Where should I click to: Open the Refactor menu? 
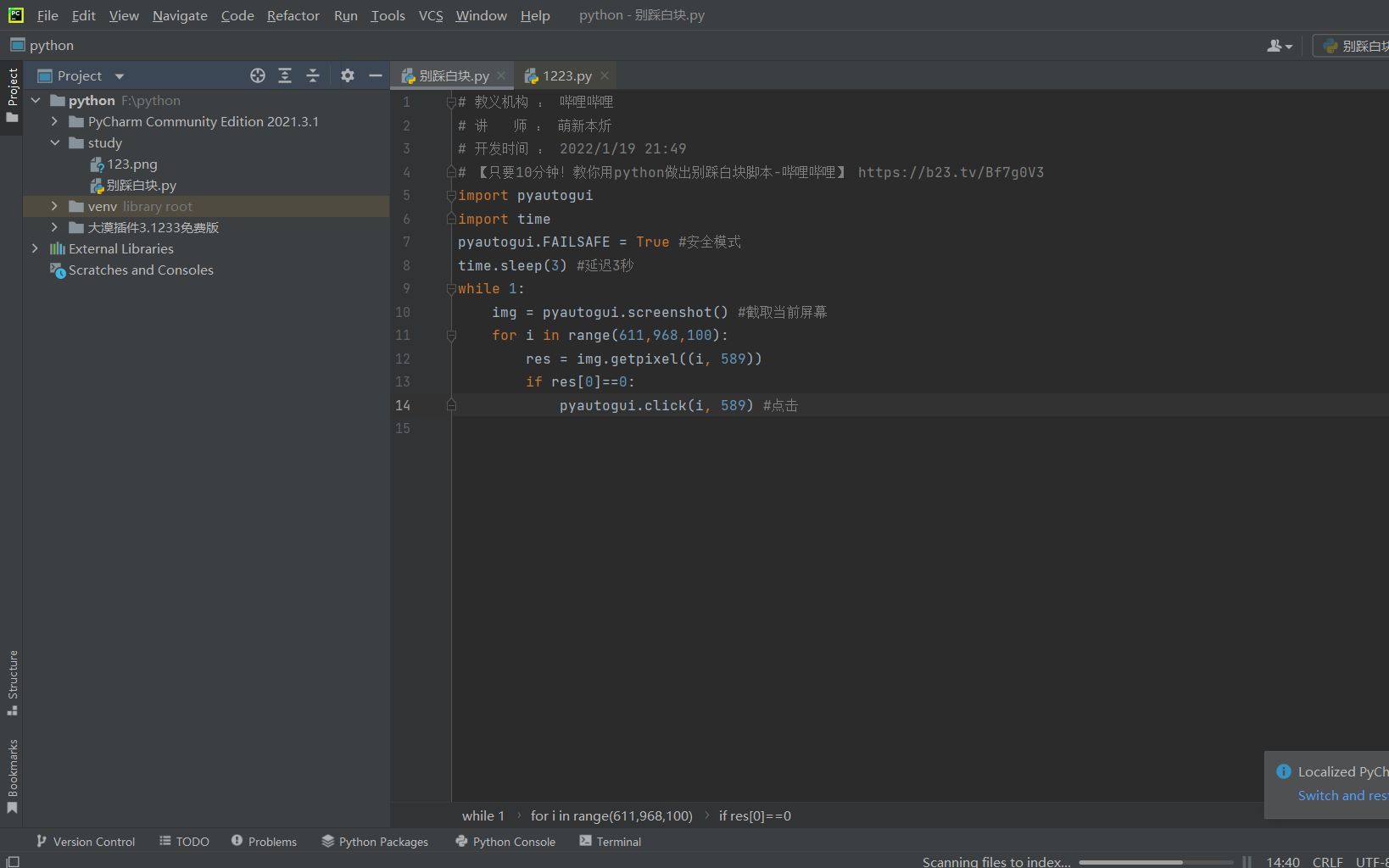(293, 15)
